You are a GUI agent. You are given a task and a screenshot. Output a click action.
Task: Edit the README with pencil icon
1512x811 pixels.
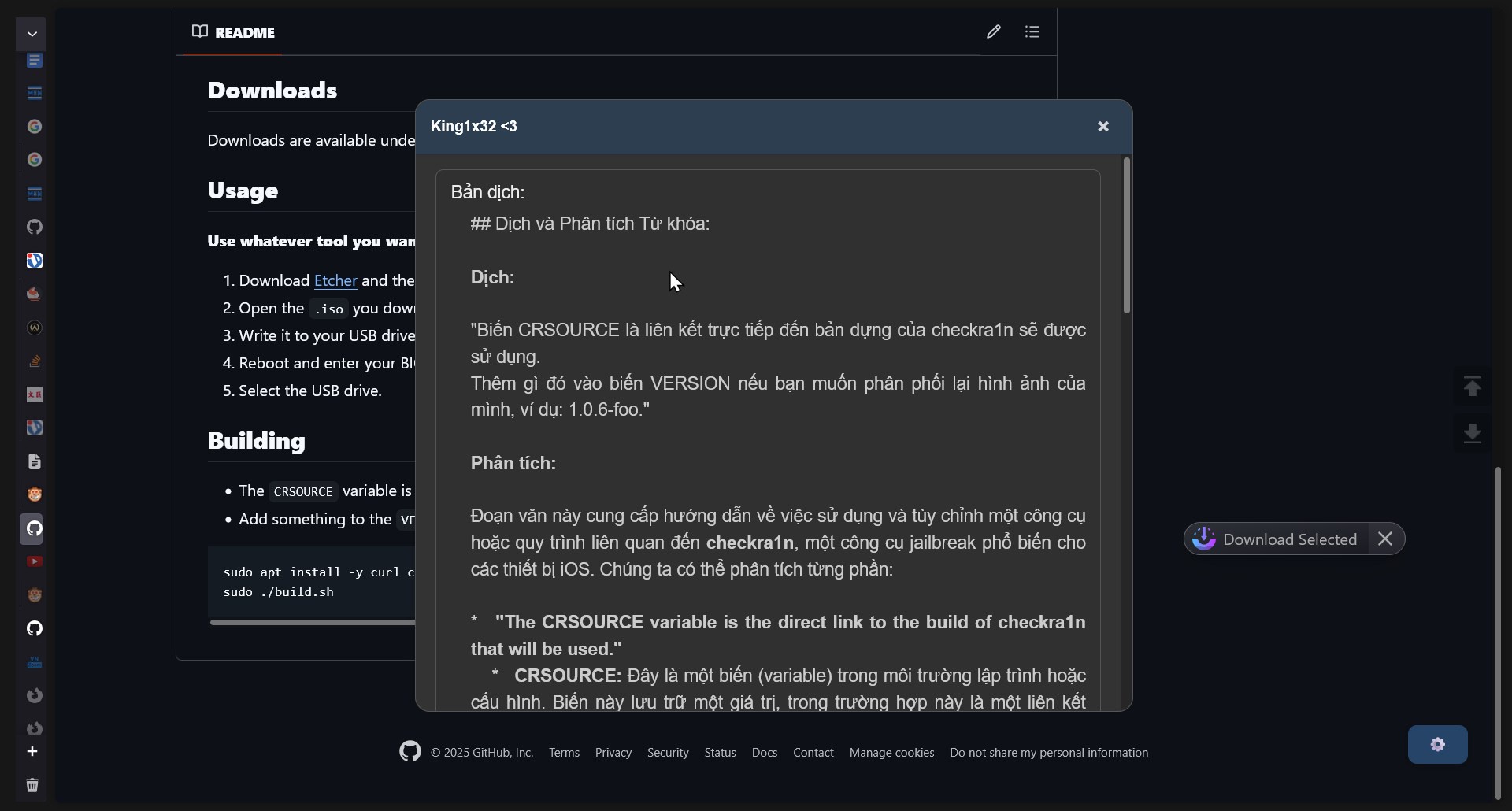pyautogui.click(x=994, y=31)
